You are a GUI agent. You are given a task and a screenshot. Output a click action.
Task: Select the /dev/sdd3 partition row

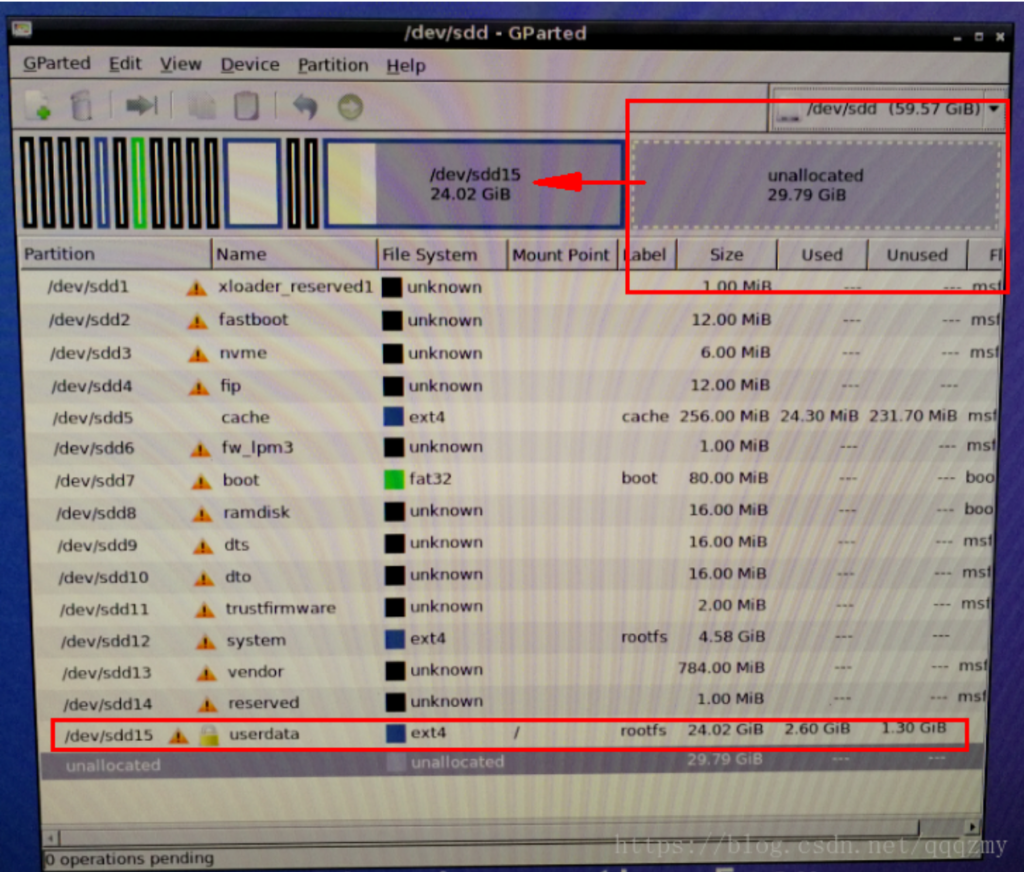509,353
